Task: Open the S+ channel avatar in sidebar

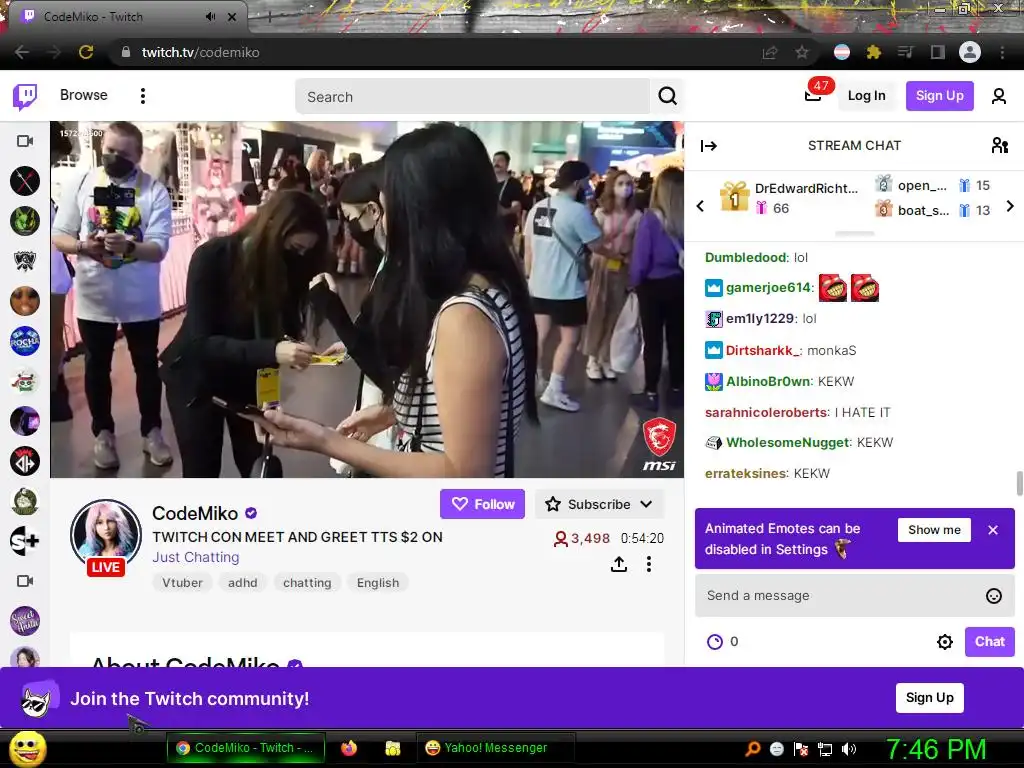Action: 25,541
